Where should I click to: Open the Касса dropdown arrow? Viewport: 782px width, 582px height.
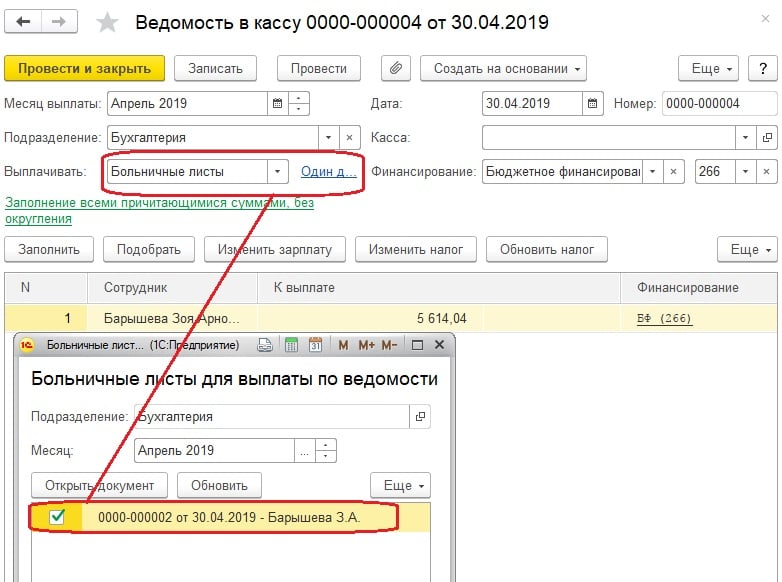pyautogui.click(x=745, y=137)
